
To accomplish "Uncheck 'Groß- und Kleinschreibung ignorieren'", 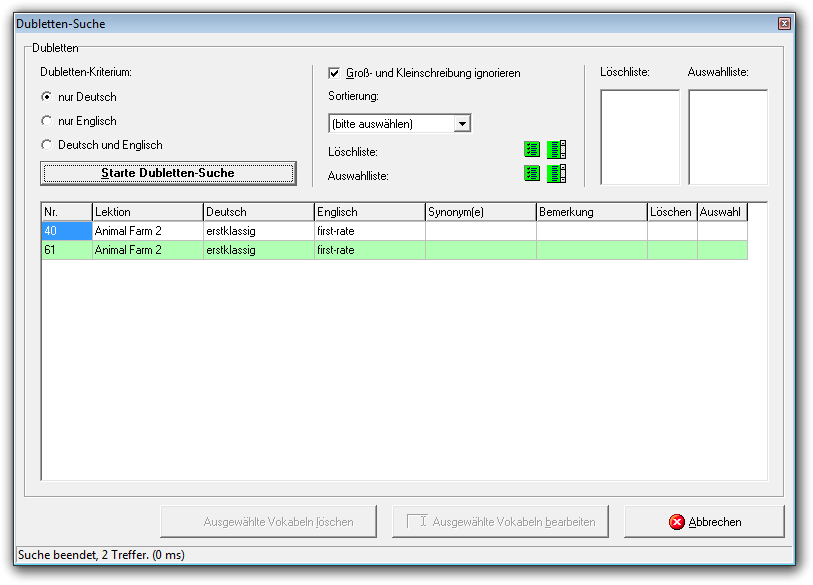I will 335,73.
